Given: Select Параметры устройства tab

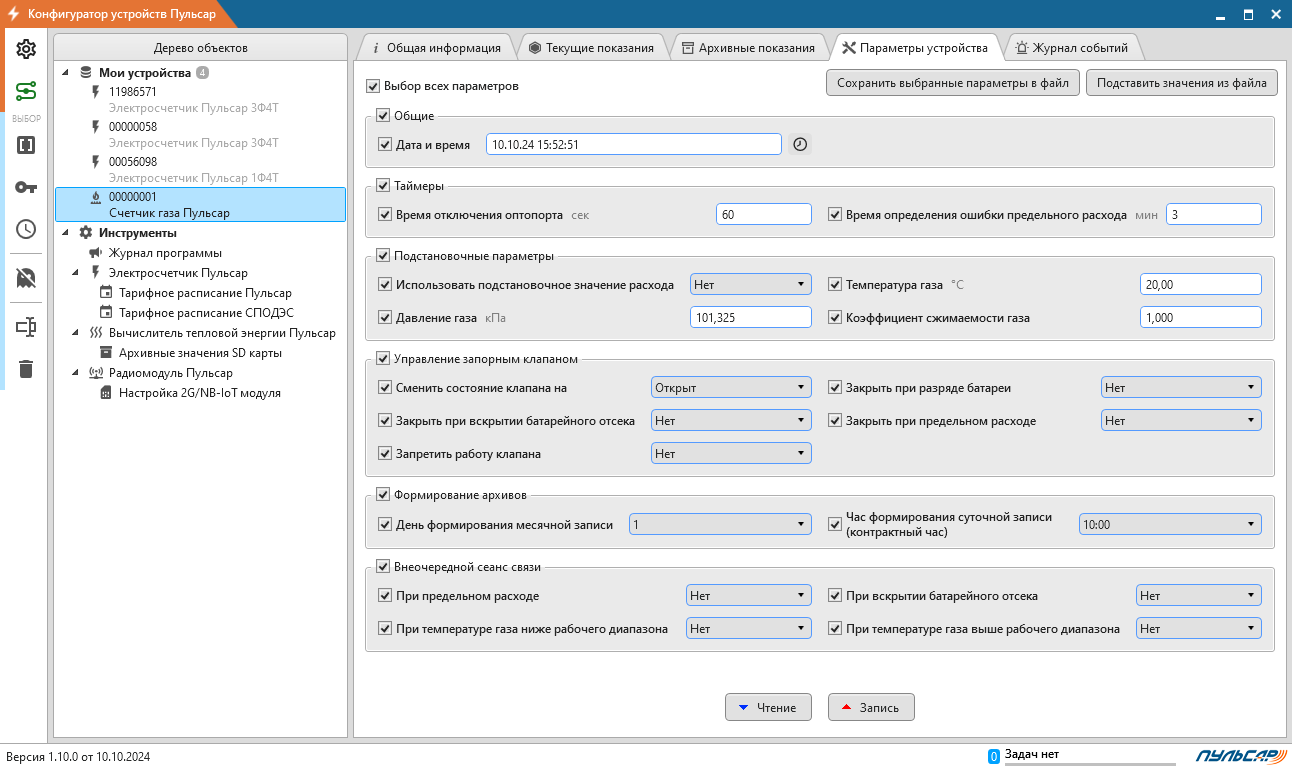Looking at the screenshot, I should (915, 47).
